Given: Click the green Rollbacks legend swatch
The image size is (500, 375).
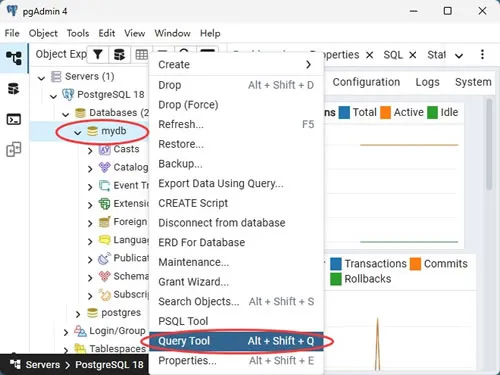Looking at the screenshot, I should pos(336,279).
